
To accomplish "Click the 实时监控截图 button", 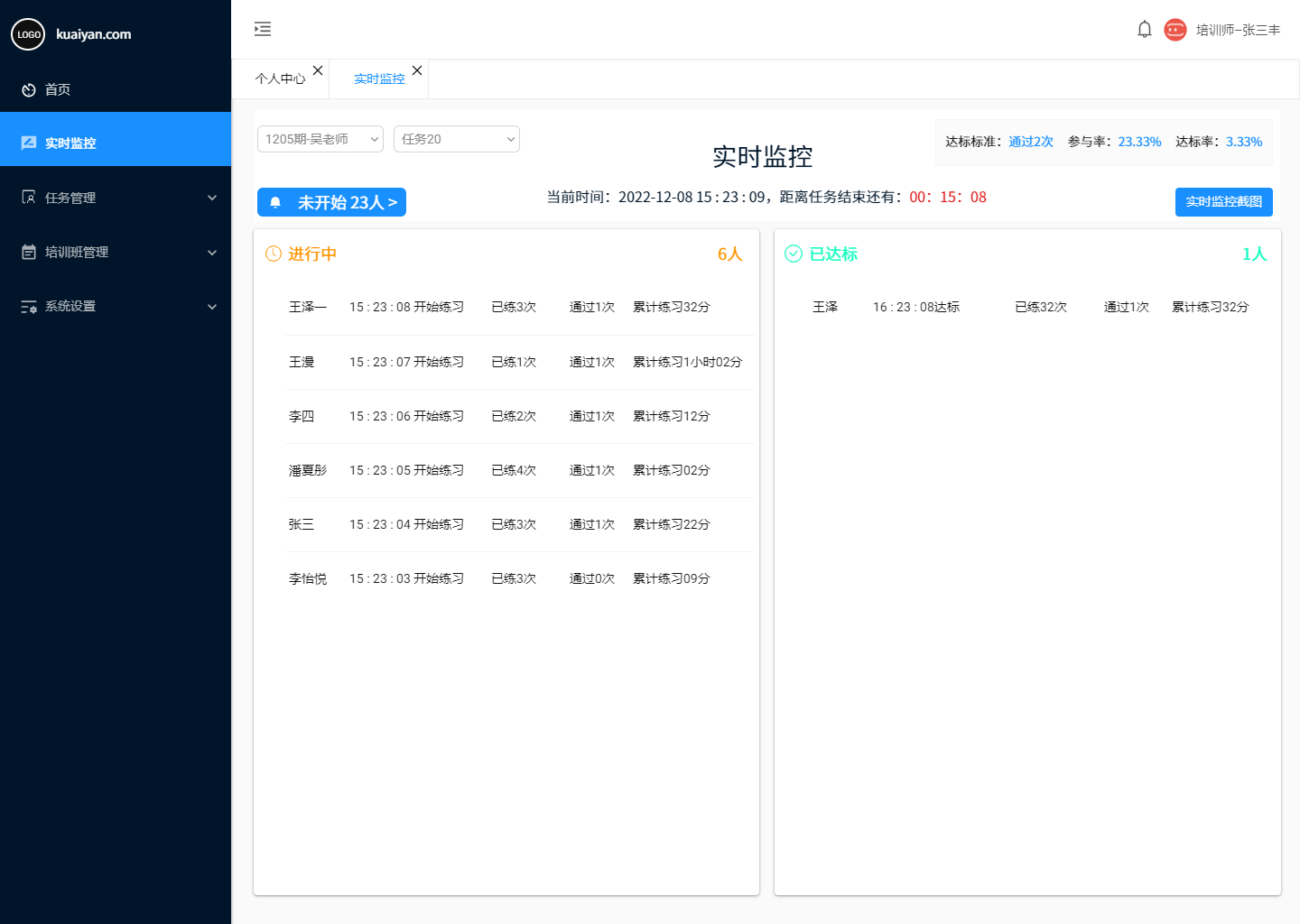I will click(x=1224, y=202).
